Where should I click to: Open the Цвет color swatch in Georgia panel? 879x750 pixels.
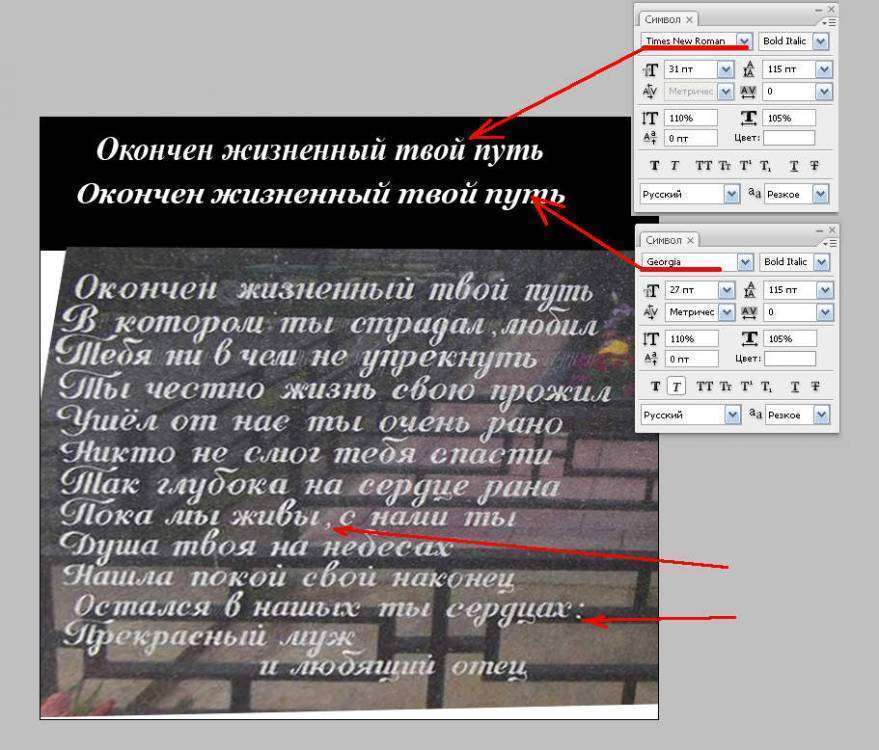click(795, 358)
